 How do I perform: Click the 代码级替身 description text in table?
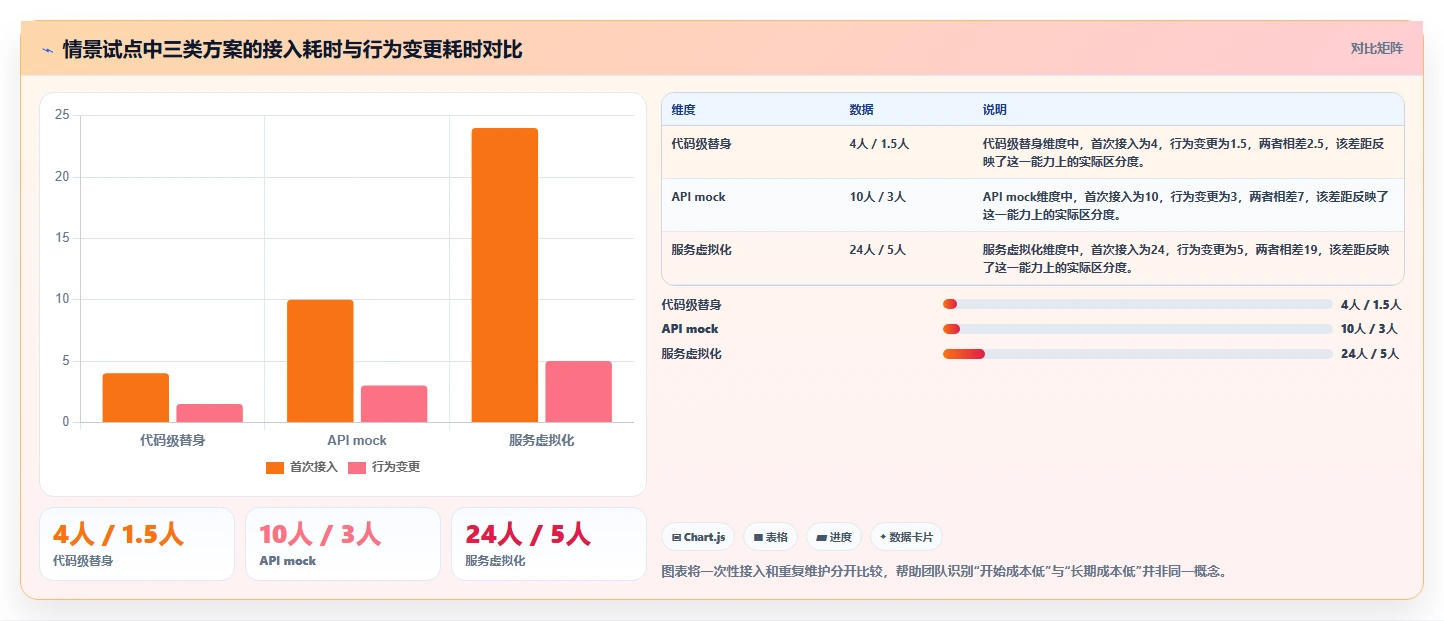[x=1184, y=152]
